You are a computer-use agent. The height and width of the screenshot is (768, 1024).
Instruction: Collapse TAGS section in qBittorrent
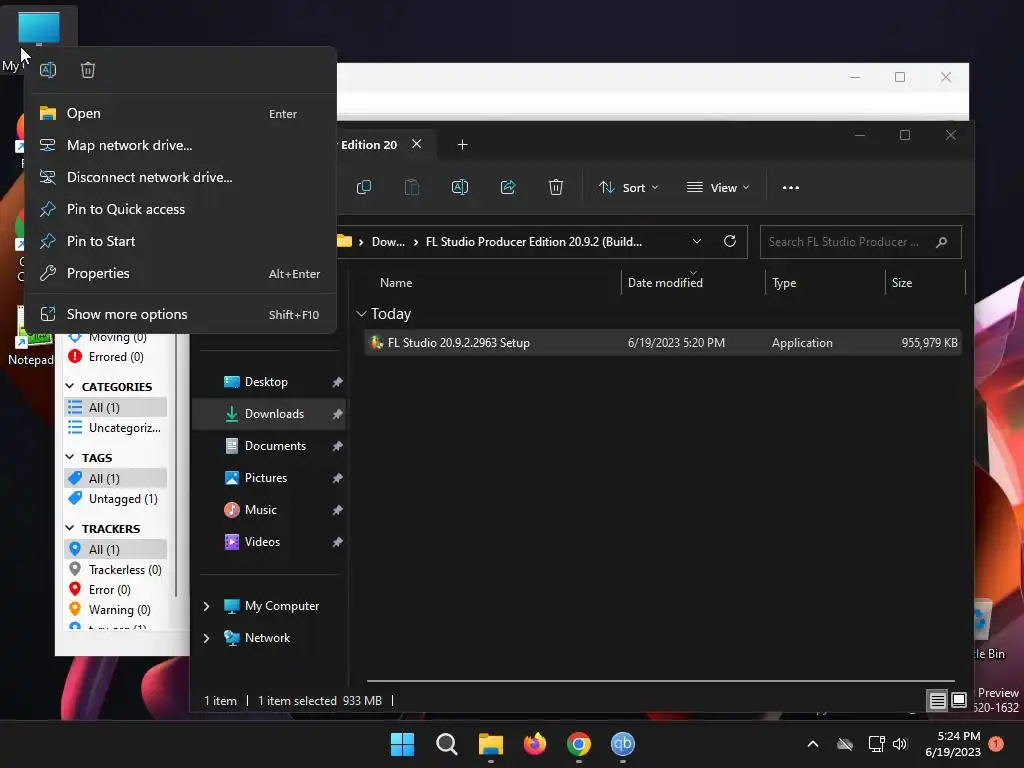click(x=70, y=458)
